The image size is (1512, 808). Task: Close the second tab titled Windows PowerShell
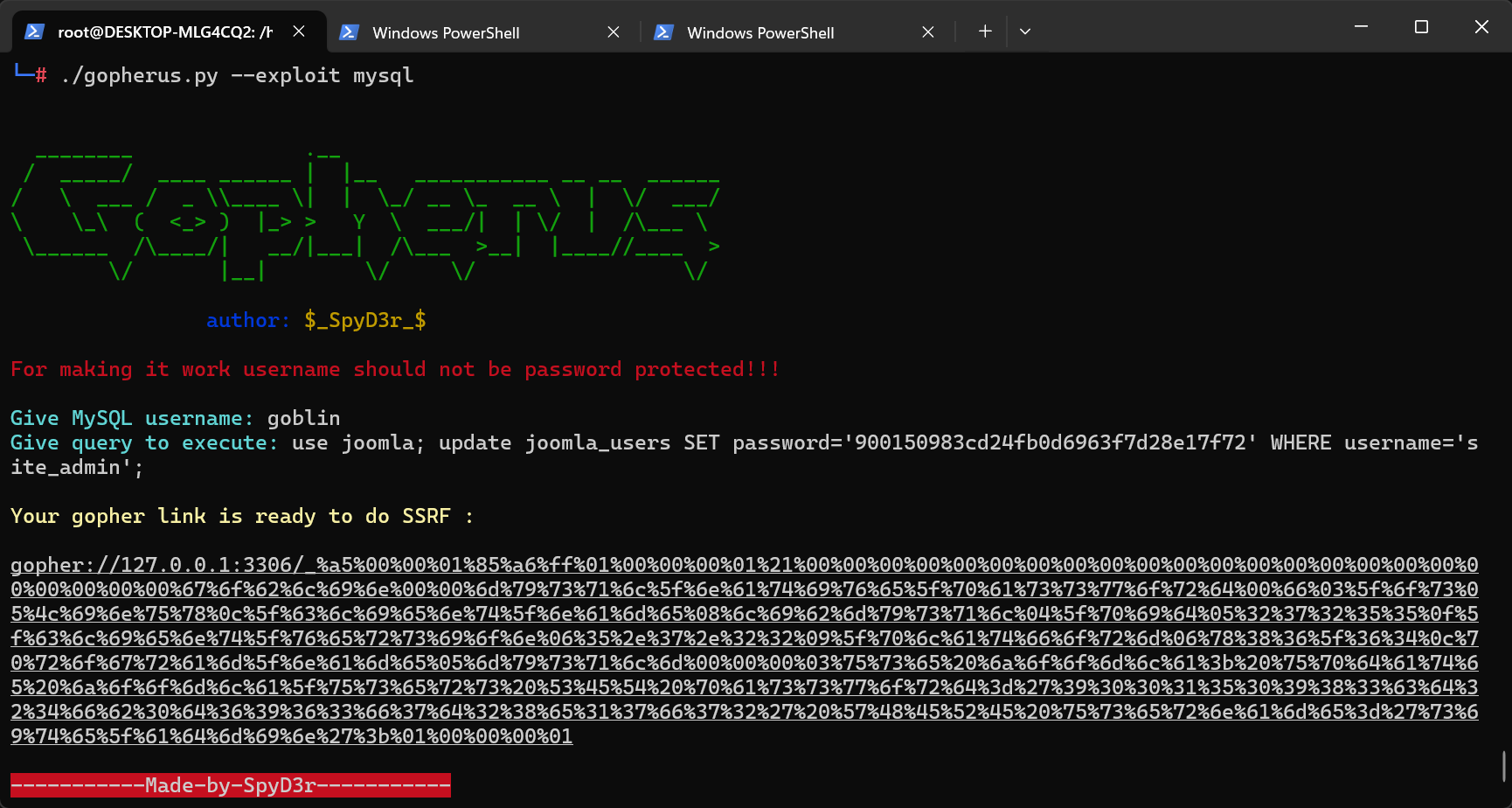click(x=614, y=32)
